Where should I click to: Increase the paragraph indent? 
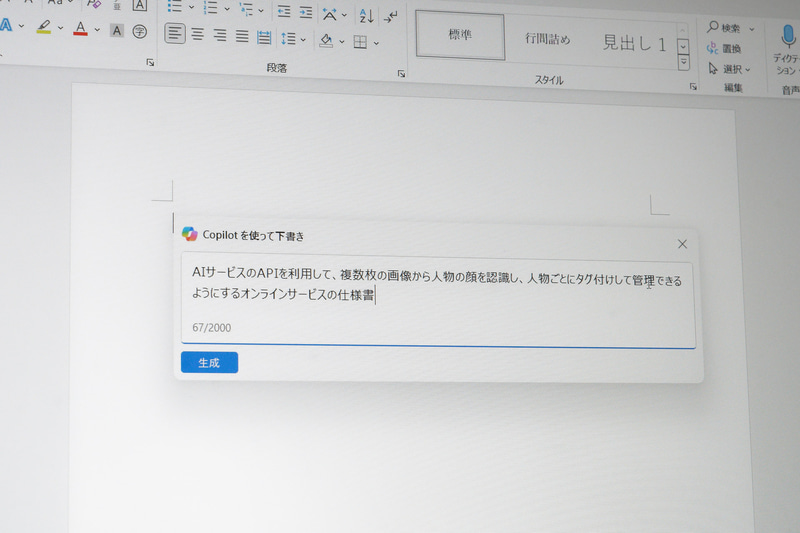(306, 12)
